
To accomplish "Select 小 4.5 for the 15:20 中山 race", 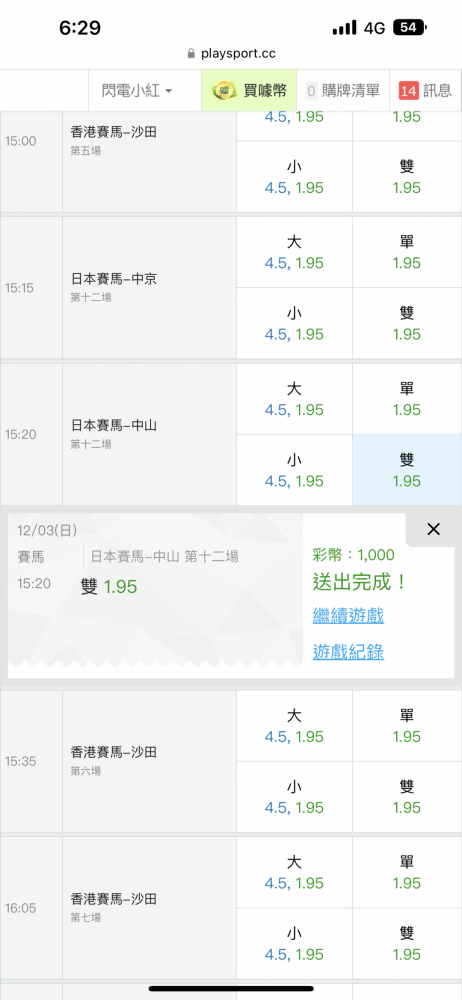I will tap(294, 470).
